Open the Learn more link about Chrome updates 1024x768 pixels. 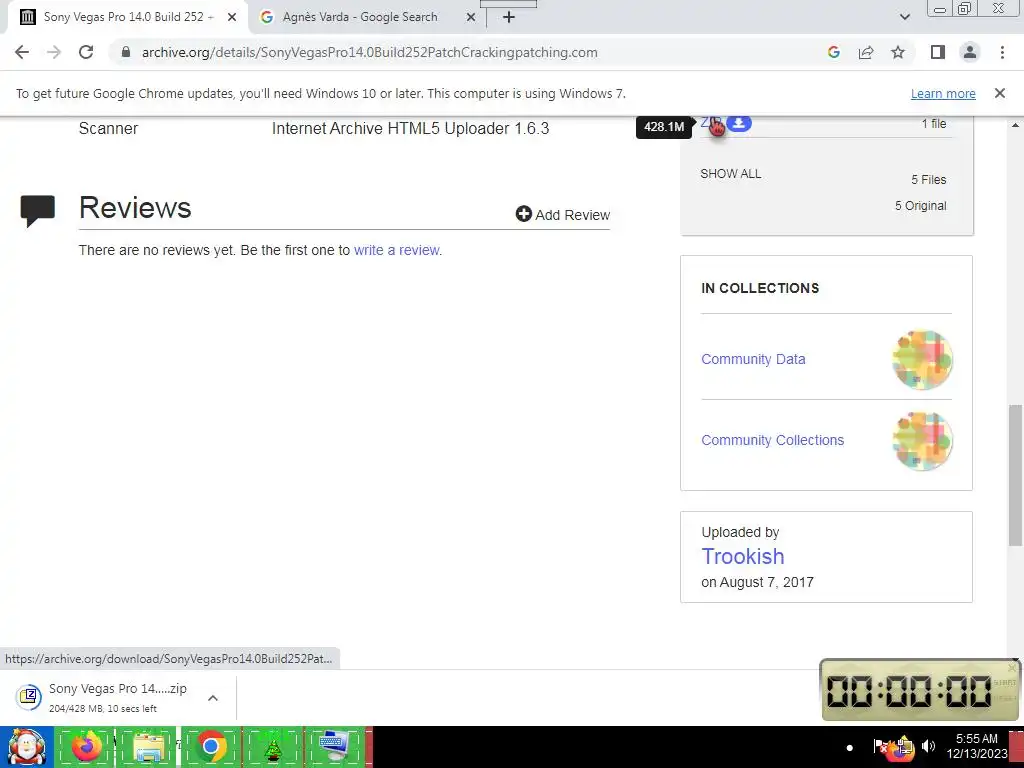point(943,93)
